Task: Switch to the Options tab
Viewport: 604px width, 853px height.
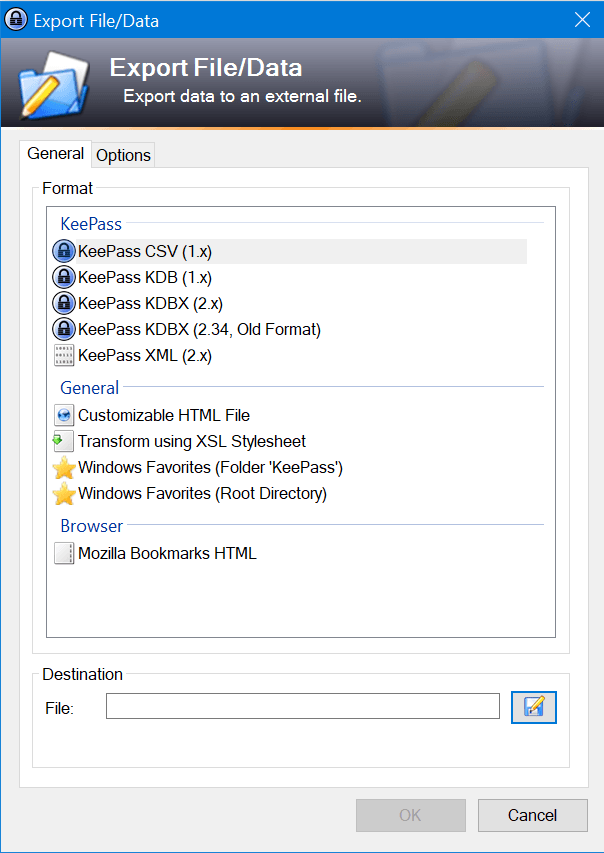Action: pos(124,155)
